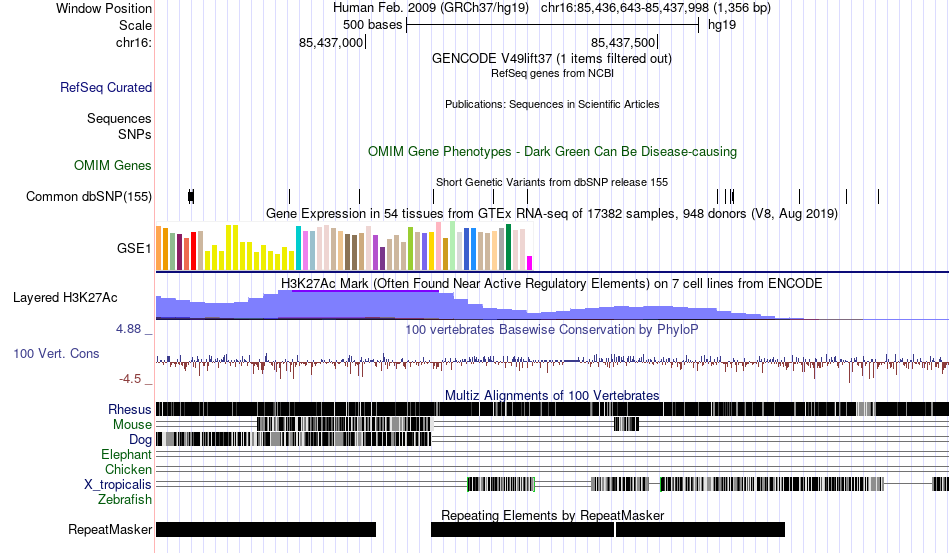This screenshot has width=950, height=553.
Task: Click the OMIM Gene Phenotypes track title
Action: pos(552,151)
